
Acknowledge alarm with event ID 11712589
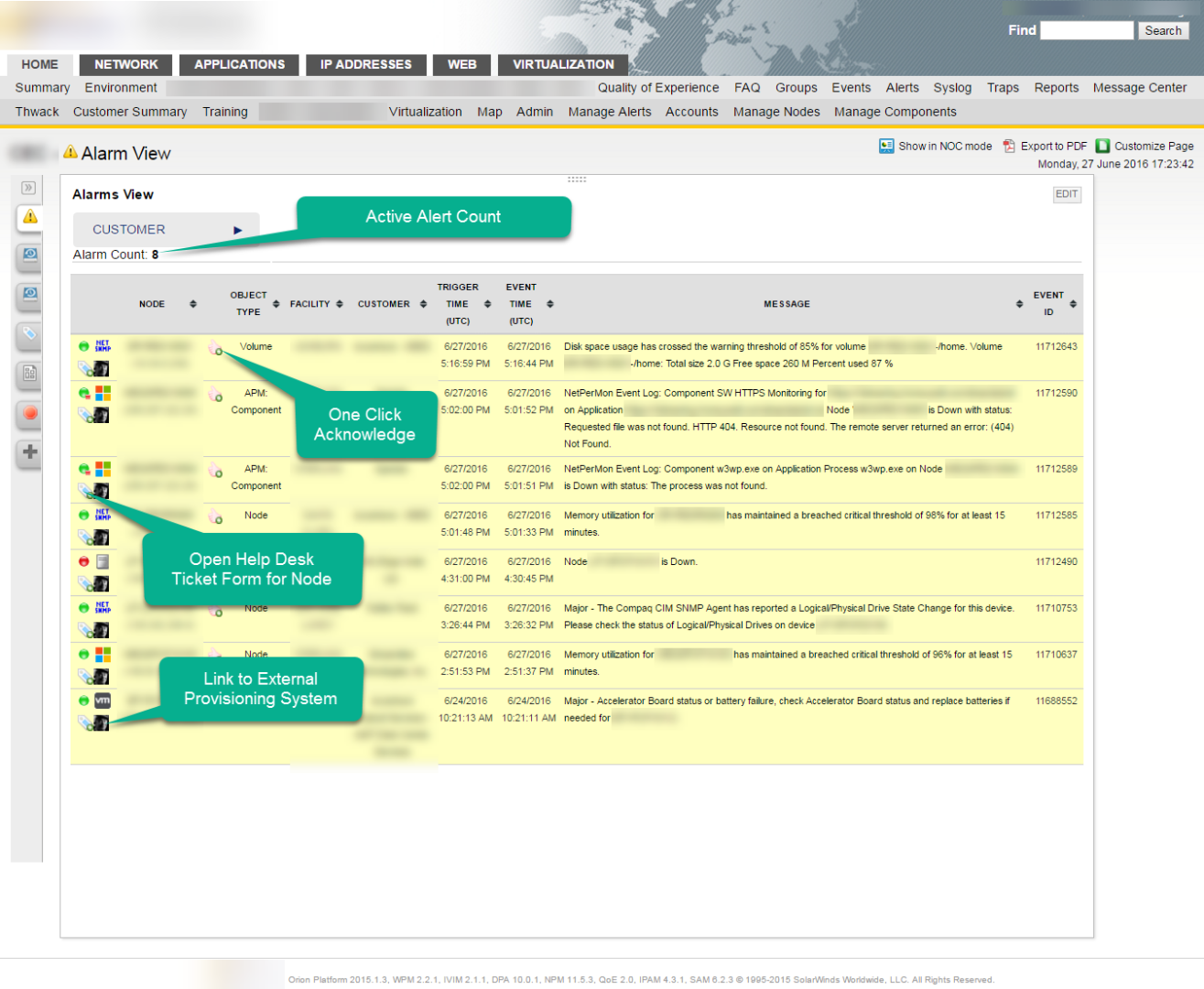pos(215,471)
